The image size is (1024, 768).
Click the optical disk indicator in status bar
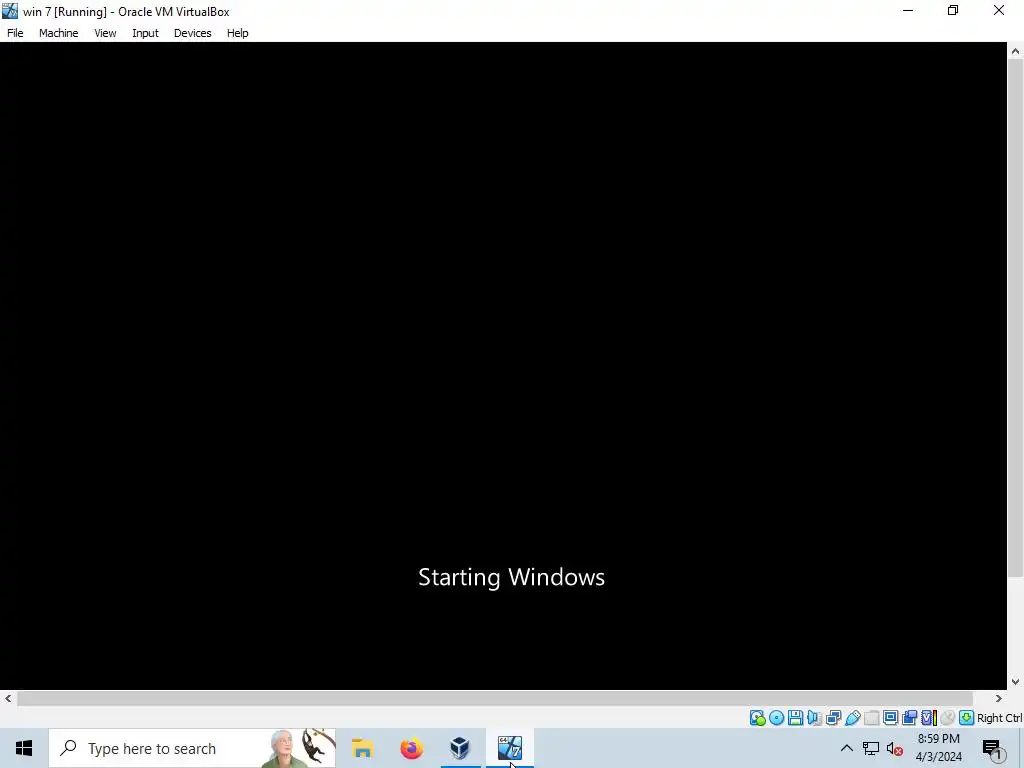(776, 718)
